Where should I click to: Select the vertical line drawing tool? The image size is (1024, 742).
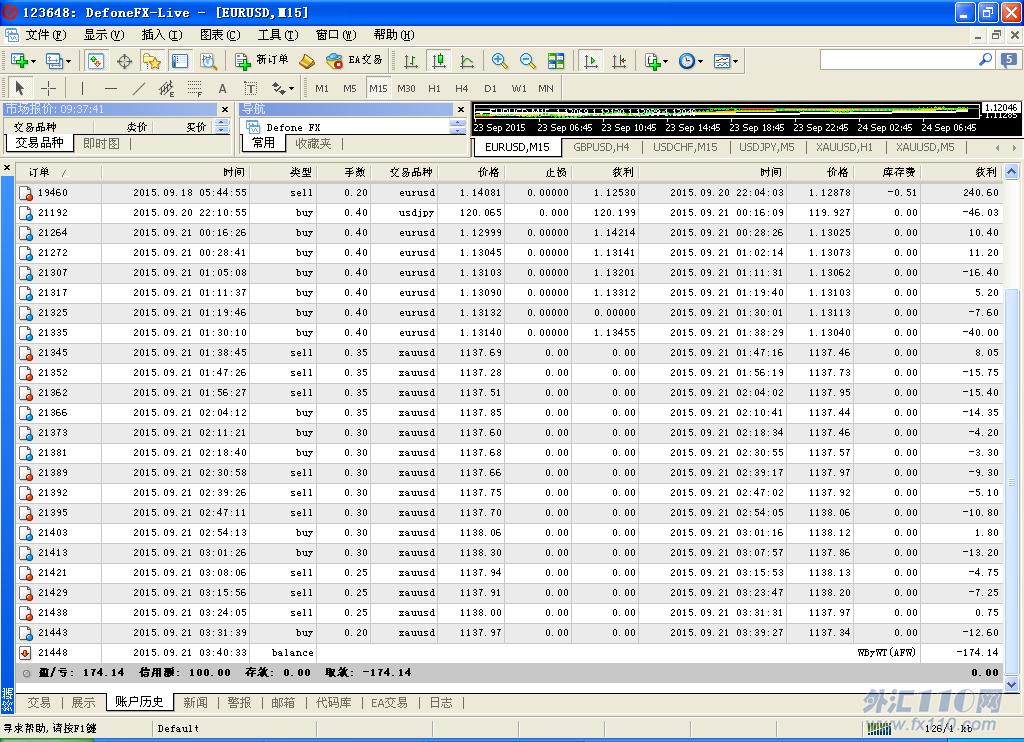[x=82, y=88]
